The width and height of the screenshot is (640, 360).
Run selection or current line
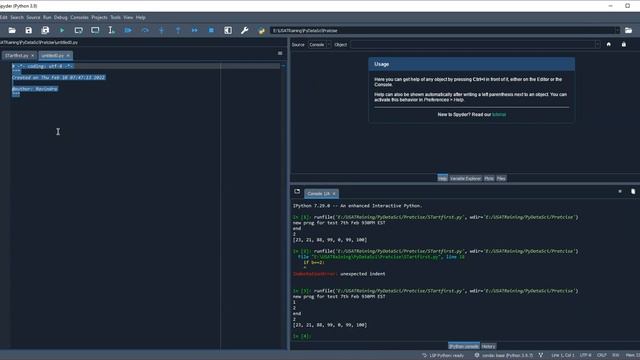[x=111, y=30]
